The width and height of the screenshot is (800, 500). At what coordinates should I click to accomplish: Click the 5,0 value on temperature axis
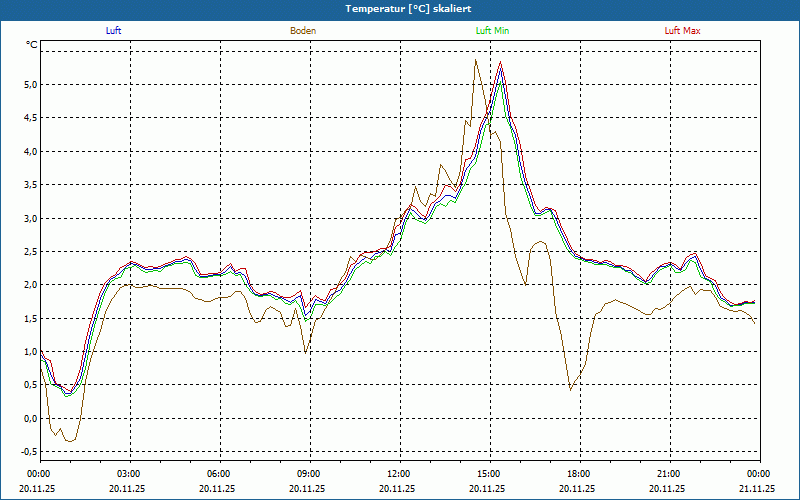pos(30,85)
